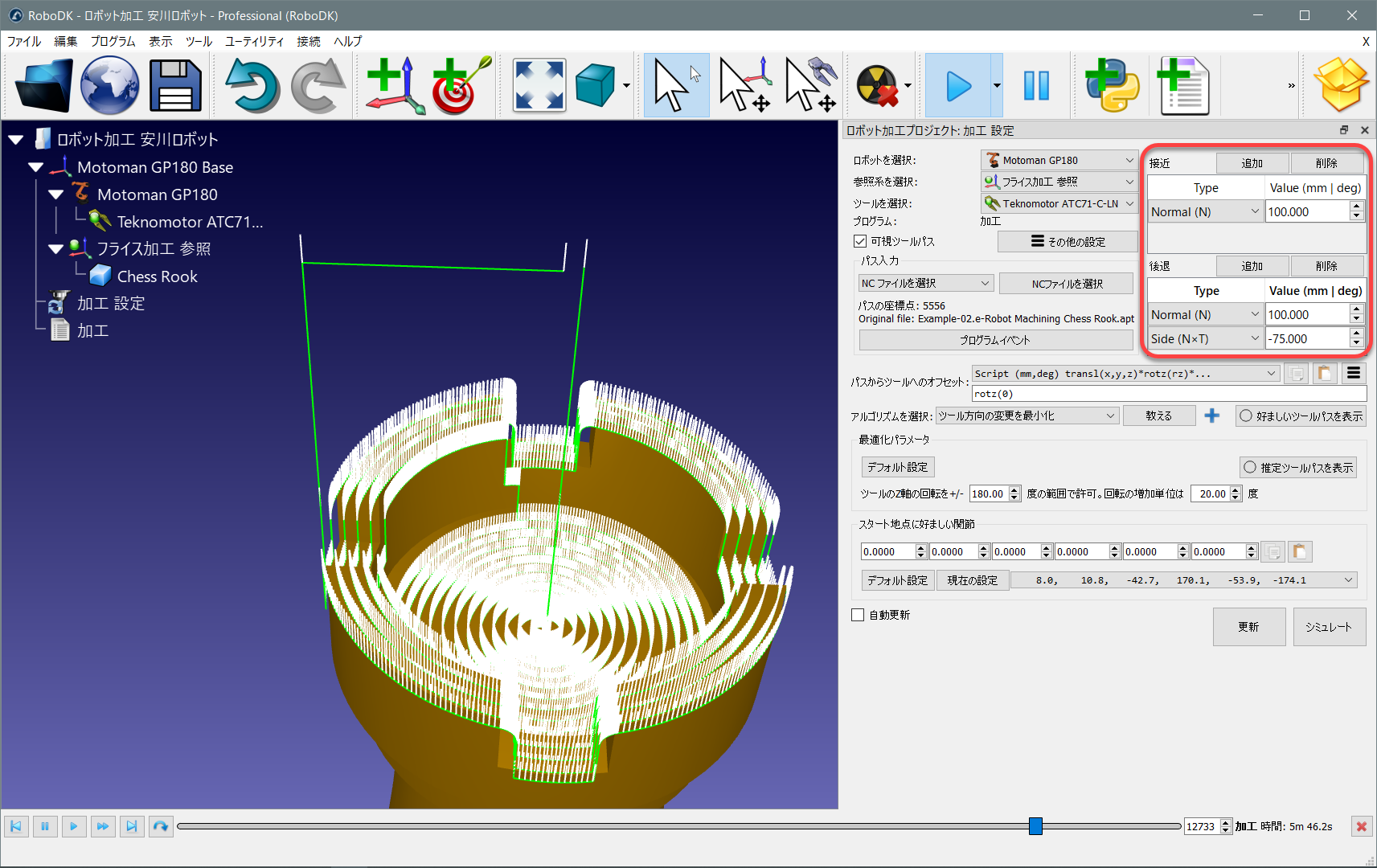Save station with the floppy disk icon

[175, 85]
